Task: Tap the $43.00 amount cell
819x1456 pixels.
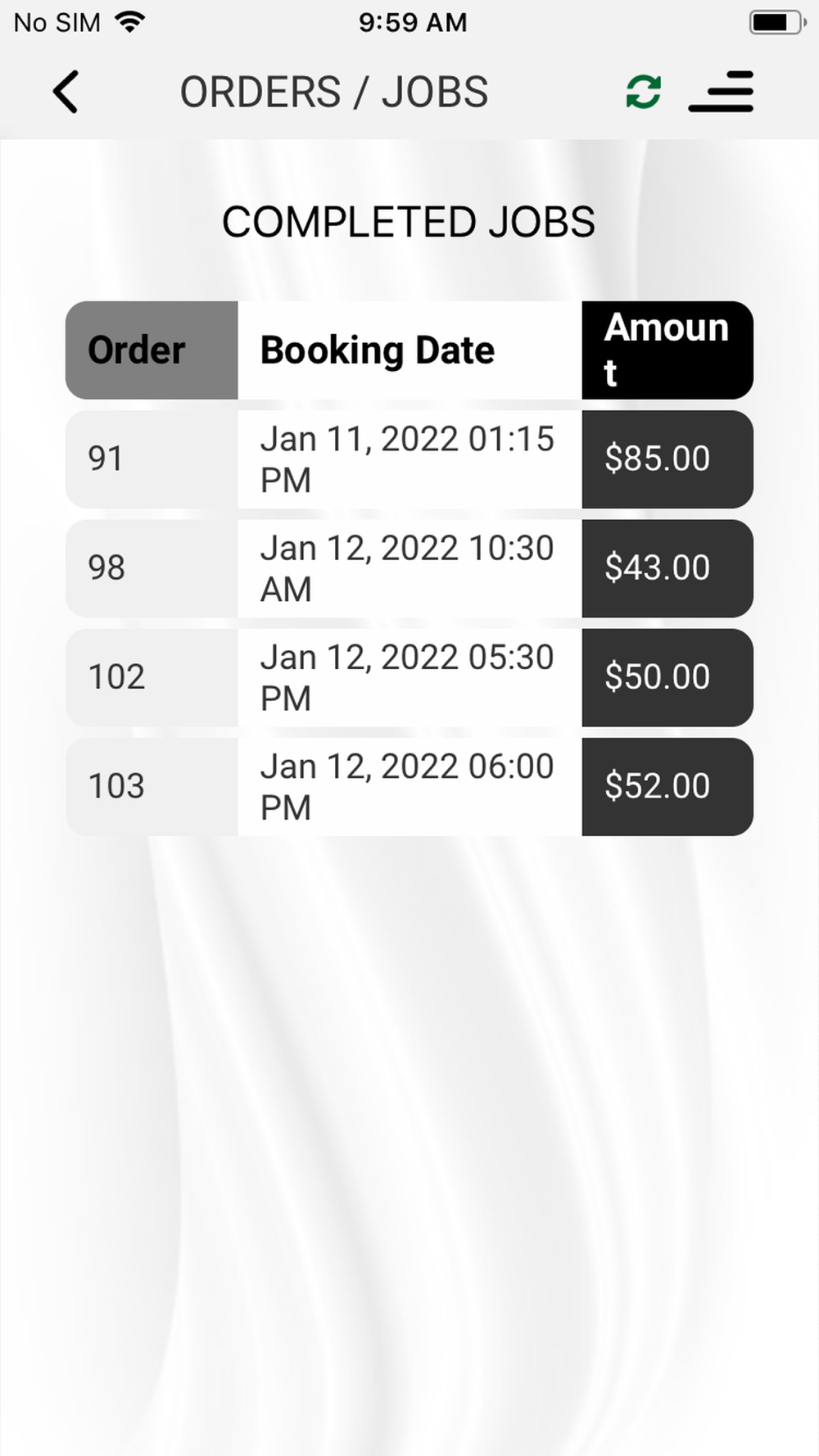Action: pos(667,568)
